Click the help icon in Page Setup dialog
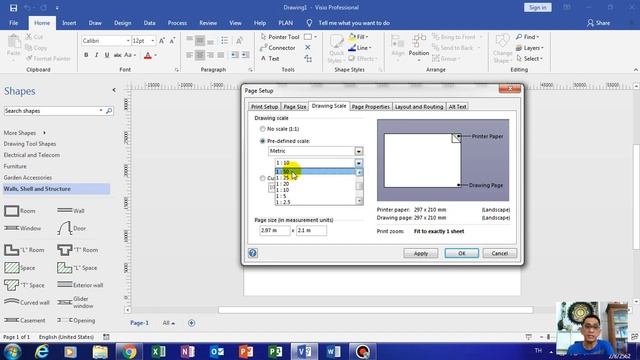 [253, 253]
